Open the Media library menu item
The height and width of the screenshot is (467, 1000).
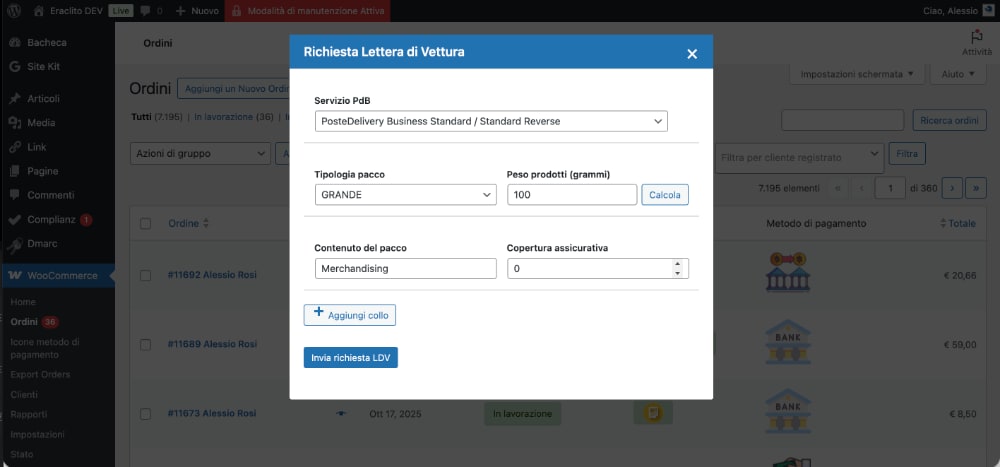pyautogui.click(x=40, y=122)
